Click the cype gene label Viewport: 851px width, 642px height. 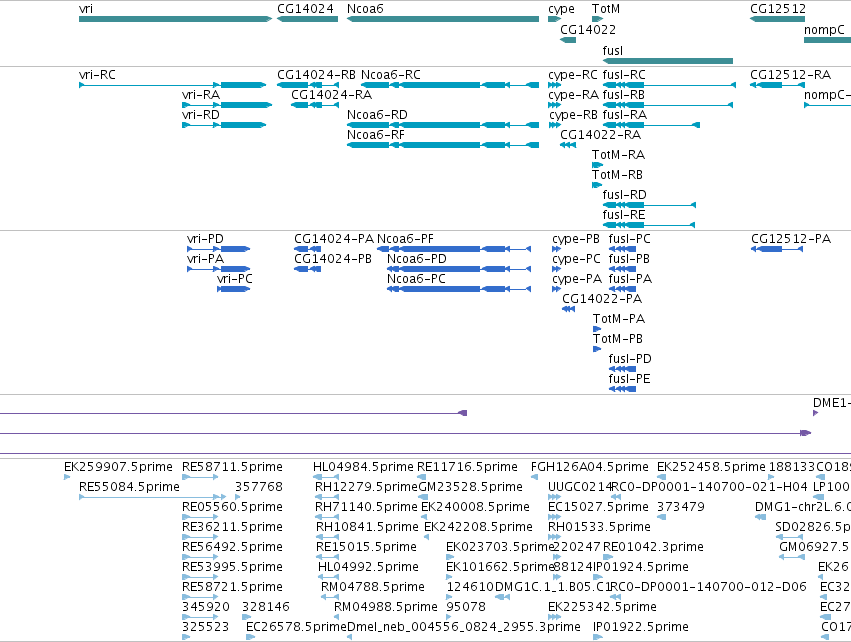click(x=561, y=9)
